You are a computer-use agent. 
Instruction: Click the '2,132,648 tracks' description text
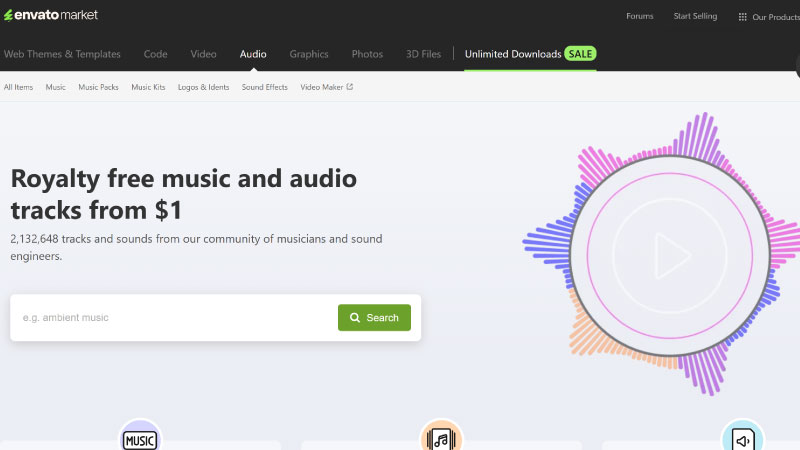(x=196, y=247)
